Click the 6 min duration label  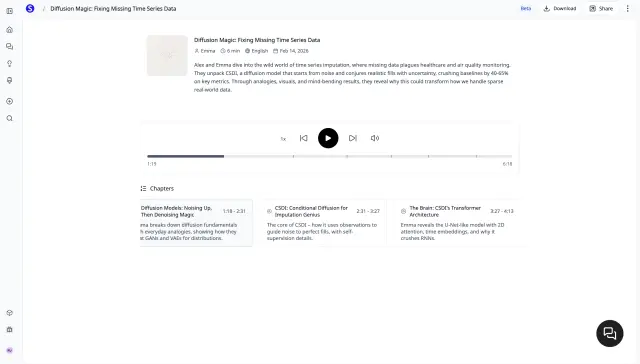coord(230,51)
